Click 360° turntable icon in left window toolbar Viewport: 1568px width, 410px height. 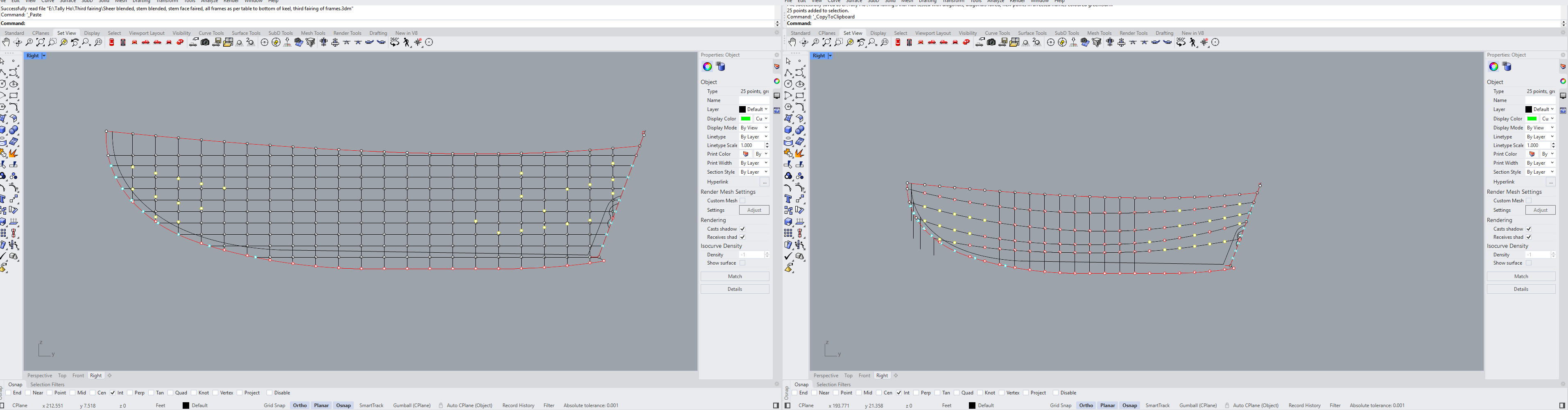[394, 42]
